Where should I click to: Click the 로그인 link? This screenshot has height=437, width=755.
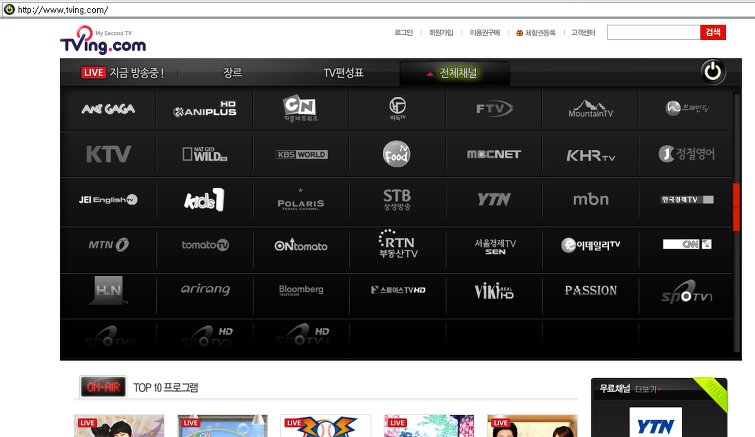point(404,33)
